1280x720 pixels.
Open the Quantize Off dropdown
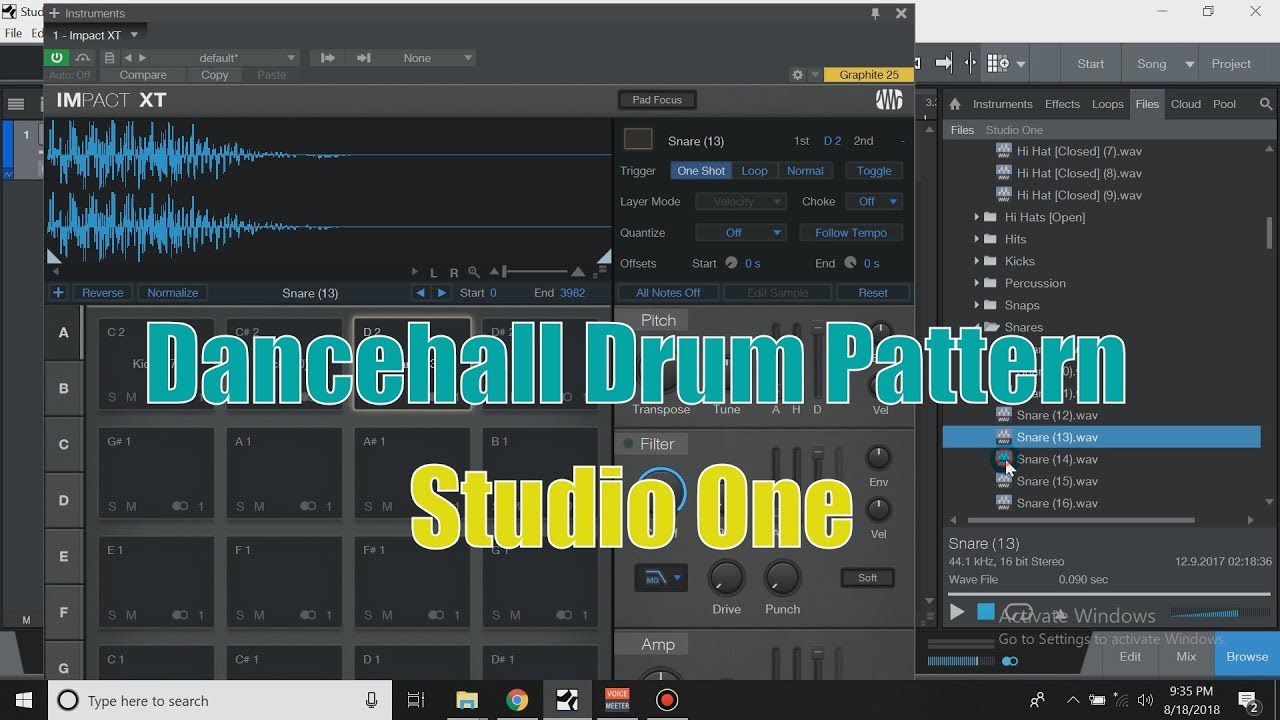tap(742, 233)
